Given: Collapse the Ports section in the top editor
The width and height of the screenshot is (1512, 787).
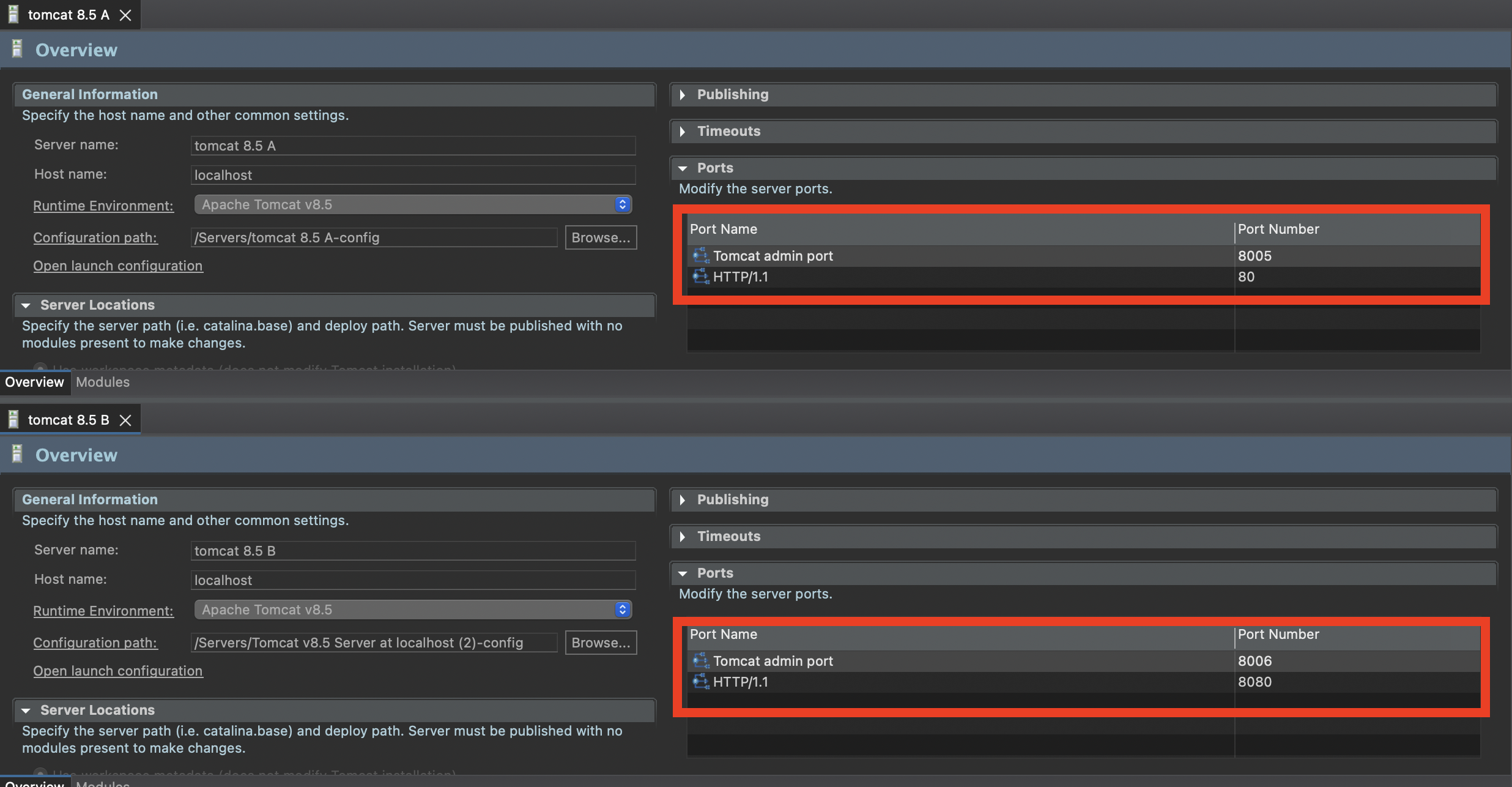Looking at the screenshot, I should (x=683, y=168).
